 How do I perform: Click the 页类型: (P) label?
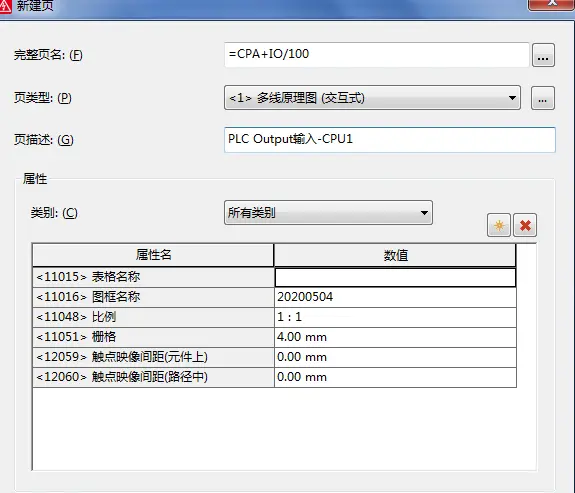[x=43, y=98]
